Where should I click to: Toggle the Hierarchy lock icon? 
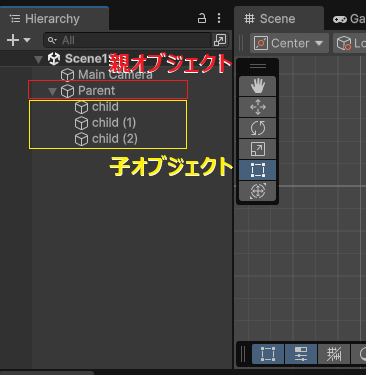tap(202, 18)
